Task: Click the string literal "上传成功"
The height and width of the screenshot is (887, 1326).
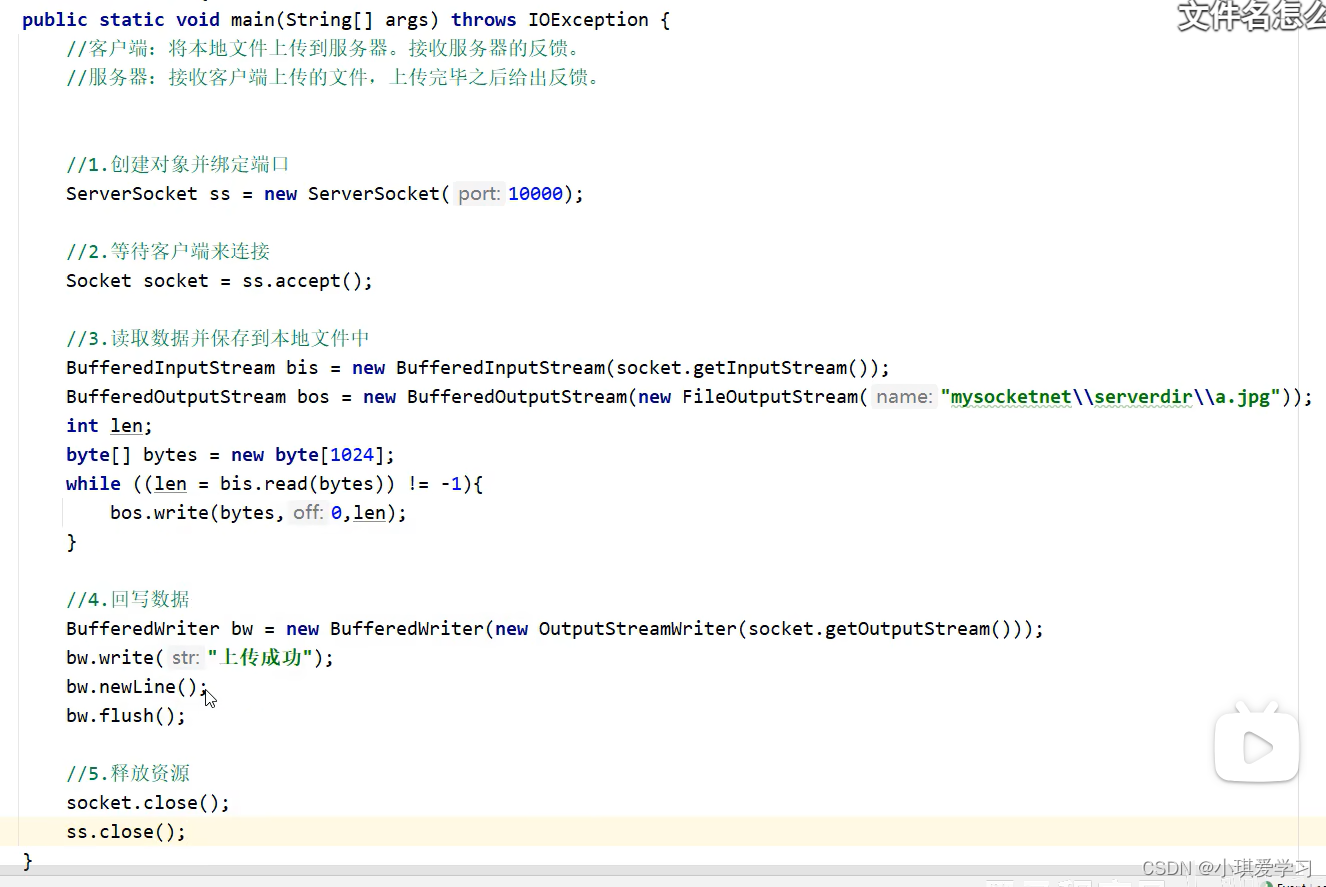Action: tap(261, 657)
